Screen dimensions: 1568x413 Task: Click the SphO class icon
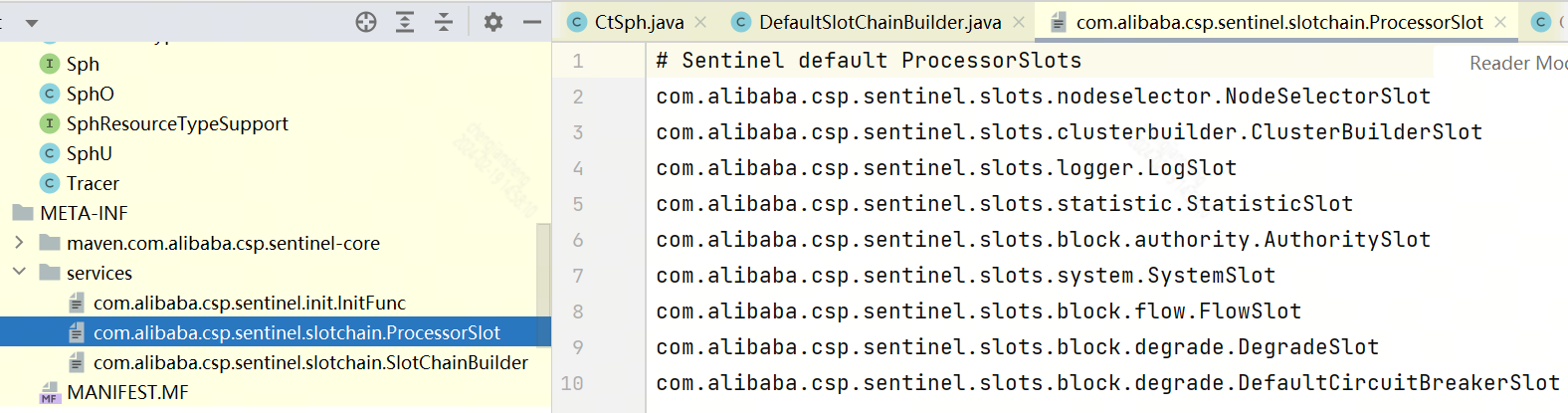point(50,94)
